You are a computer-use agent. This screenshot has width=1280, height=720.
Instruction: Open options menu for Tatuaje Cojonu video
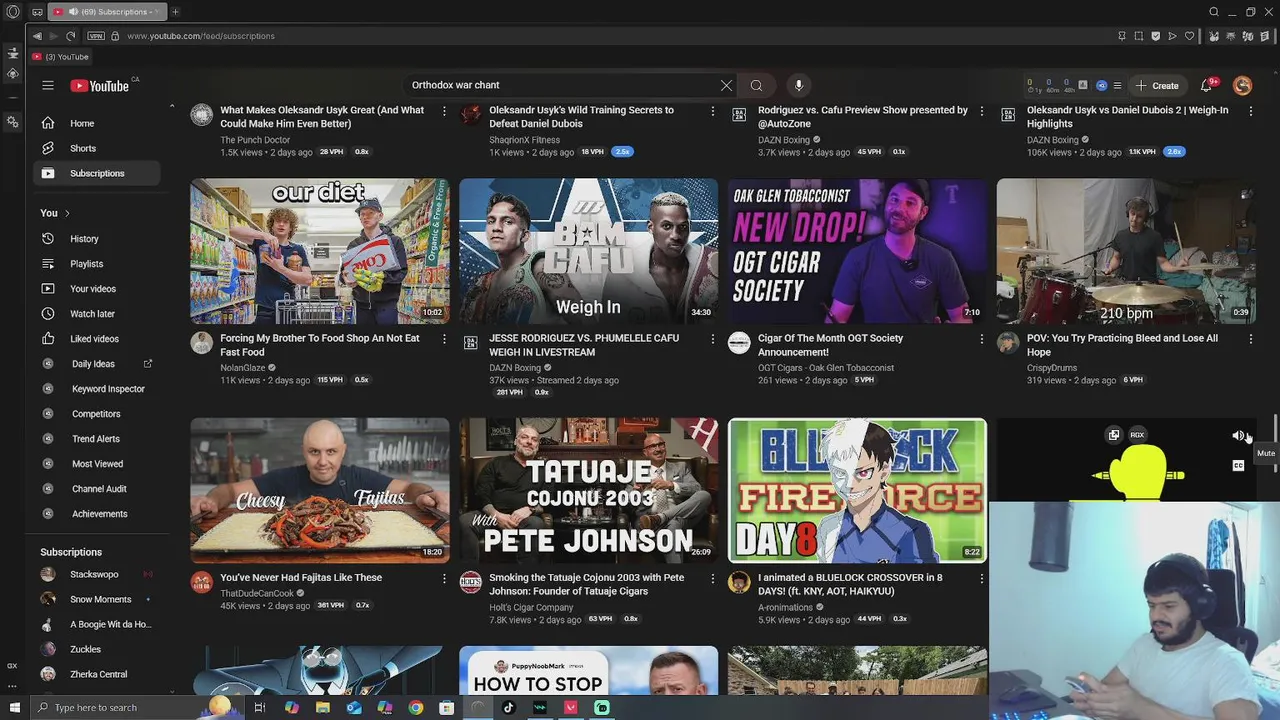[713, 578]
